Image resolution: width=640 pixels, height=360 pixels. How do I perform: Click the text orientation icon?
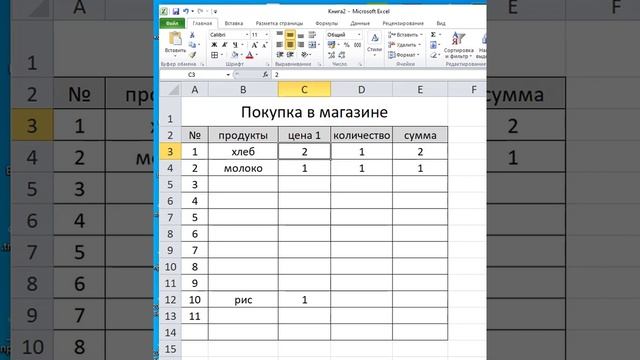[x=304, y=54]
